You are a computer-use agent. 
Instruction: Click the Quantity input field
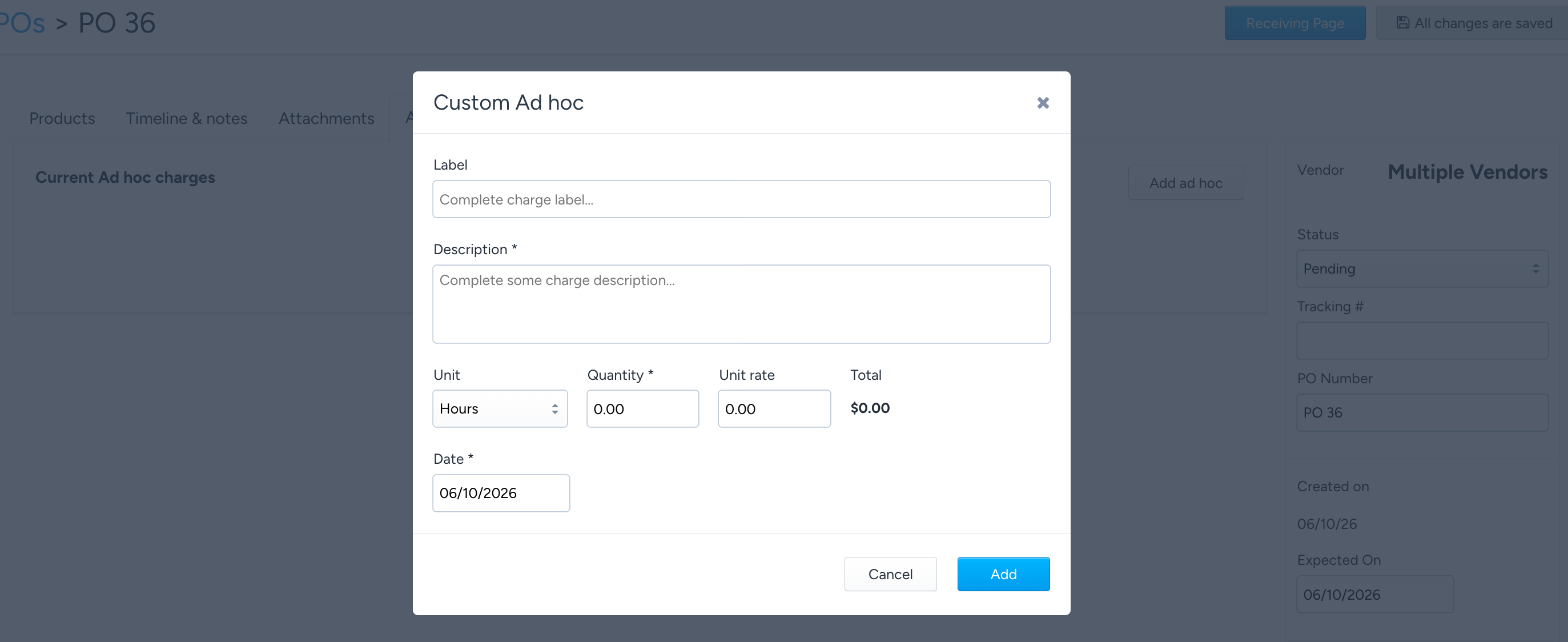[642, 409]
